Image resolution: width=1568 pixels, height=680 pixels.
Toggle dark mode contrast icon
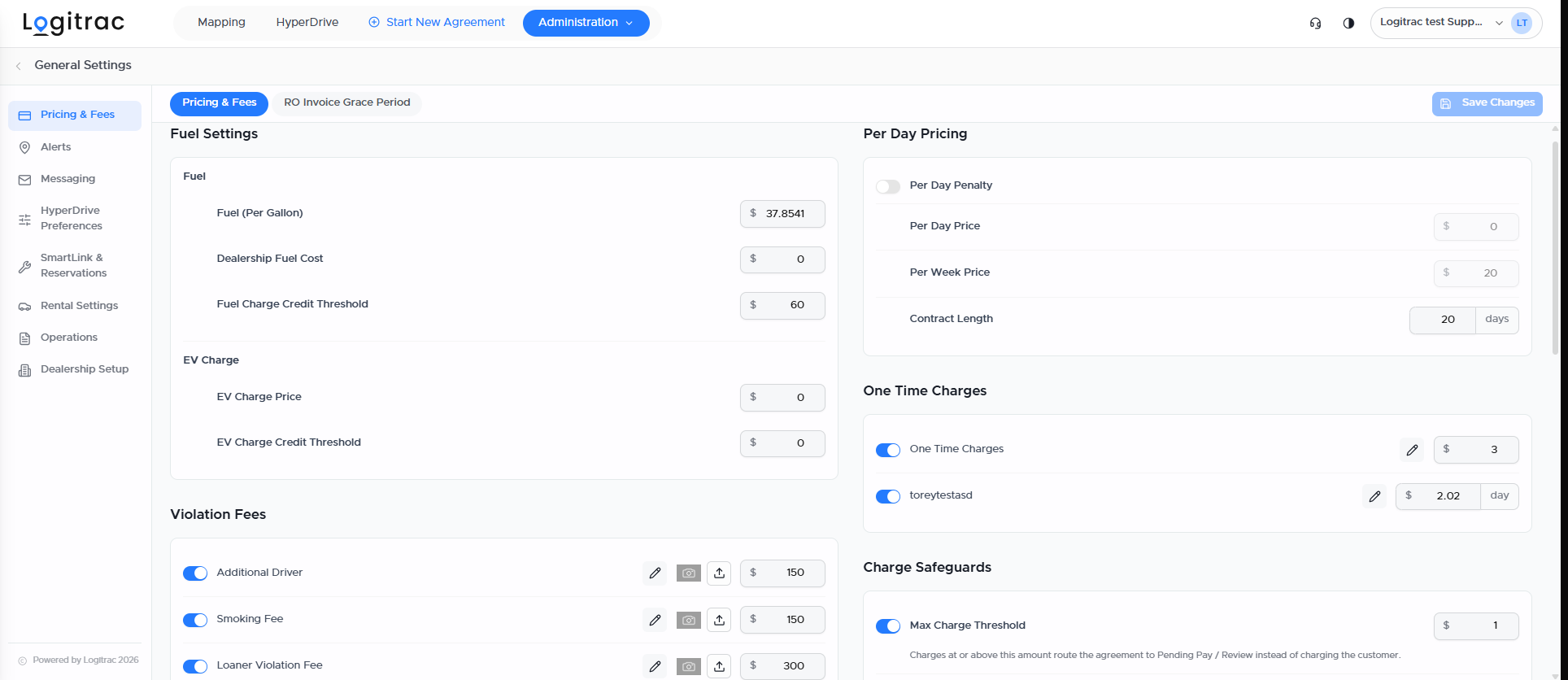pos(1348,23)
